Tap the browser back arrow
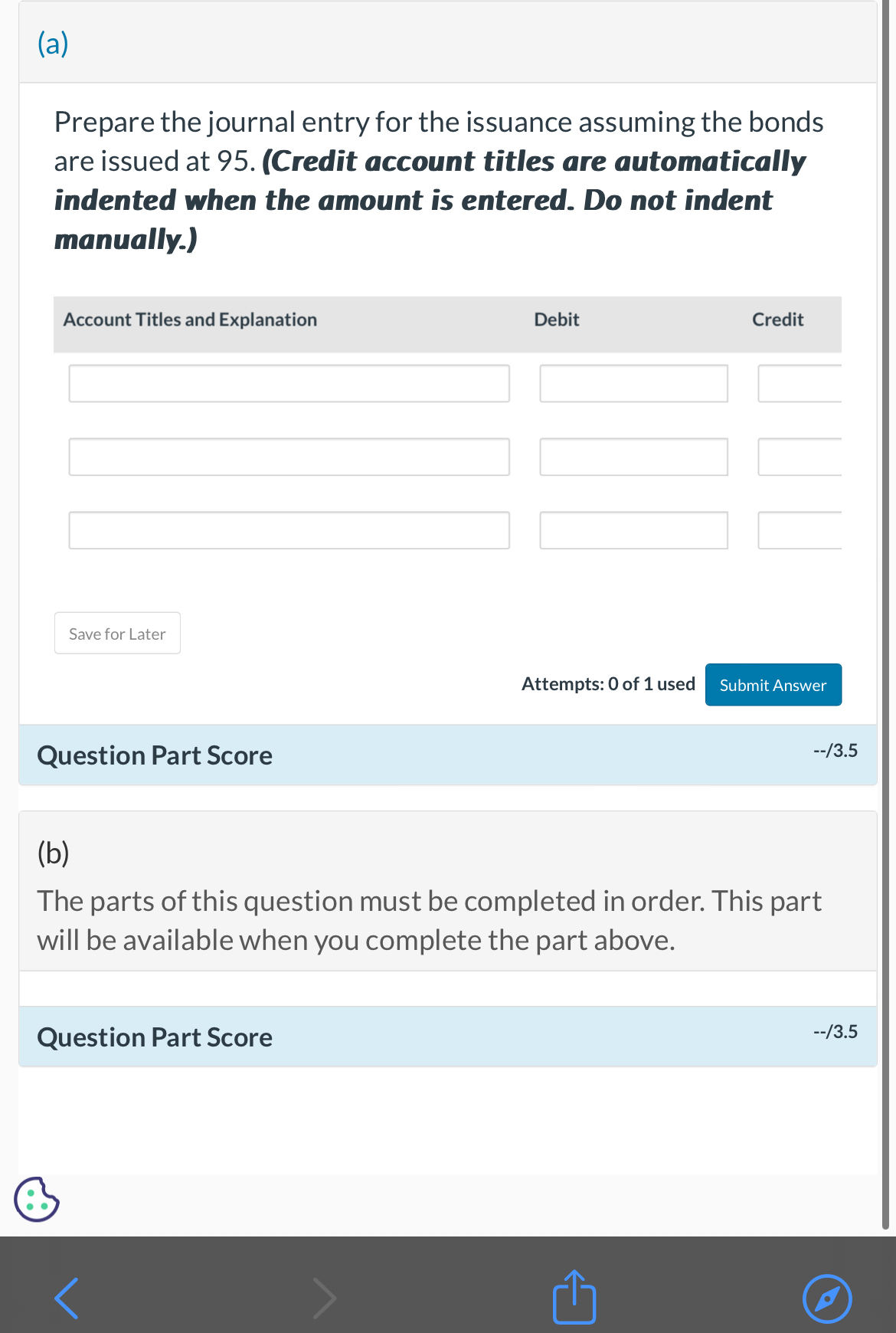 click(x=67, y=1298)
